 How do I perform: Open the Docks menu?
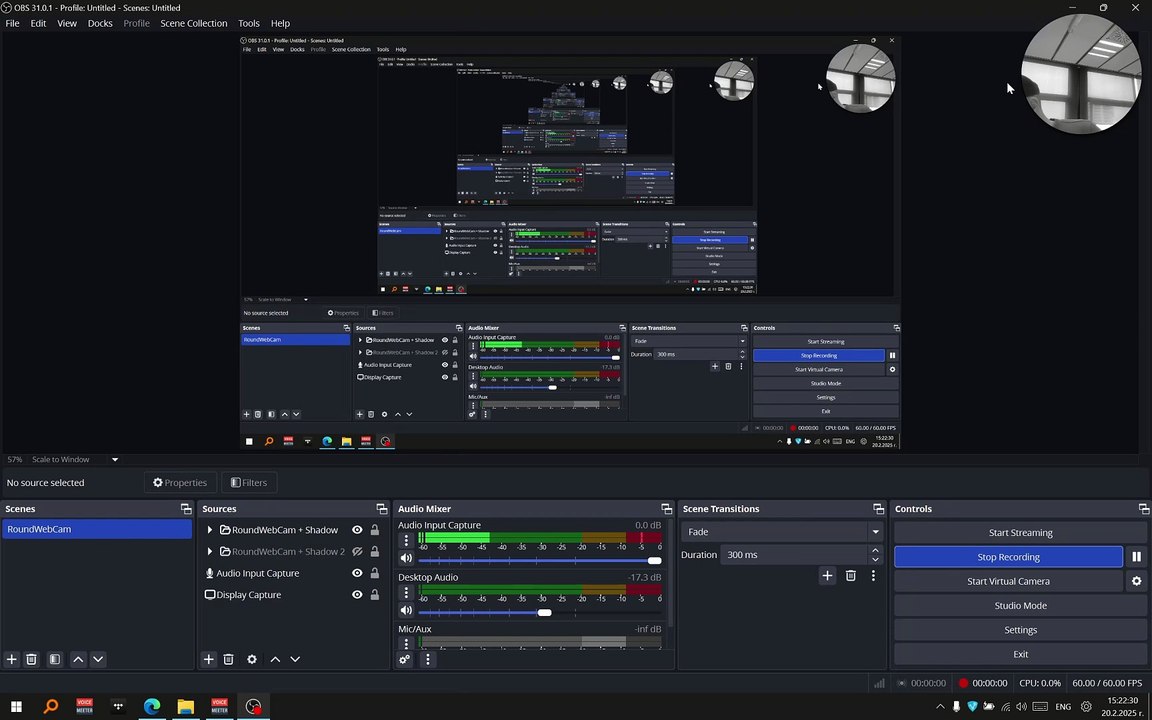coord(100,24)
